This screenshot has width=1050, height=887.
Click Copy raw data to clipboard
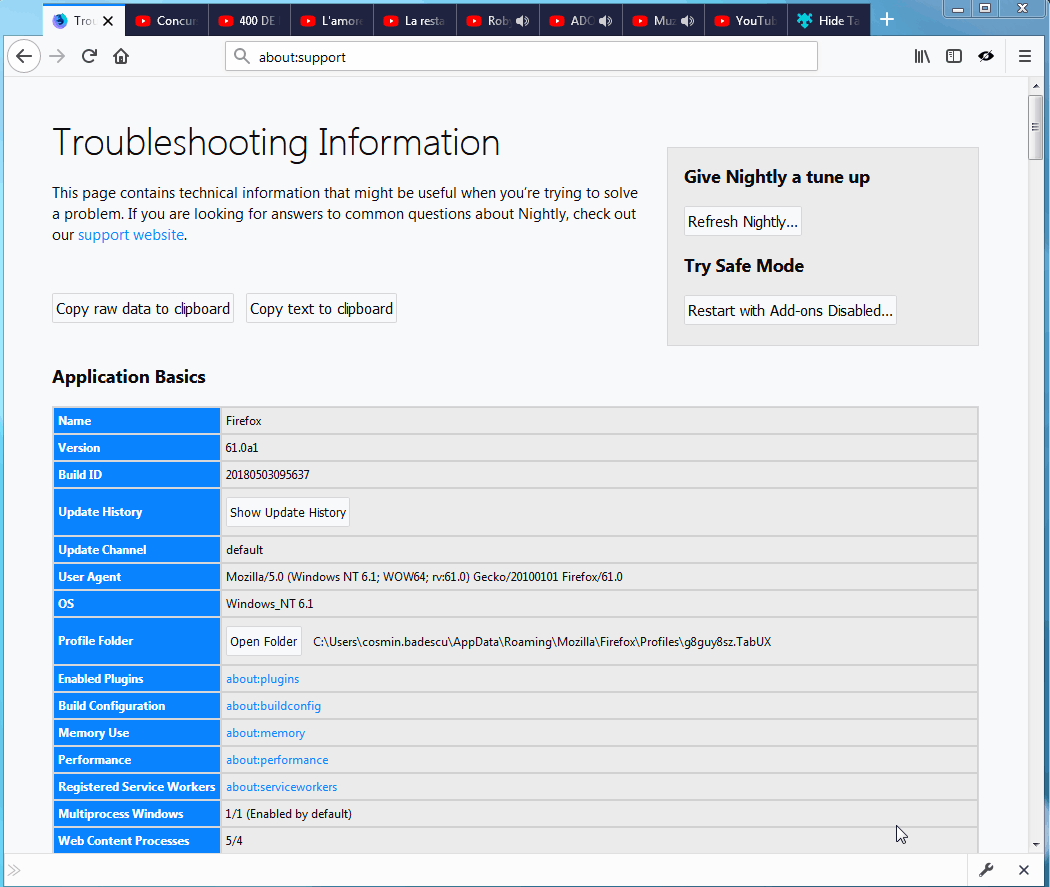tap(142, 308)
